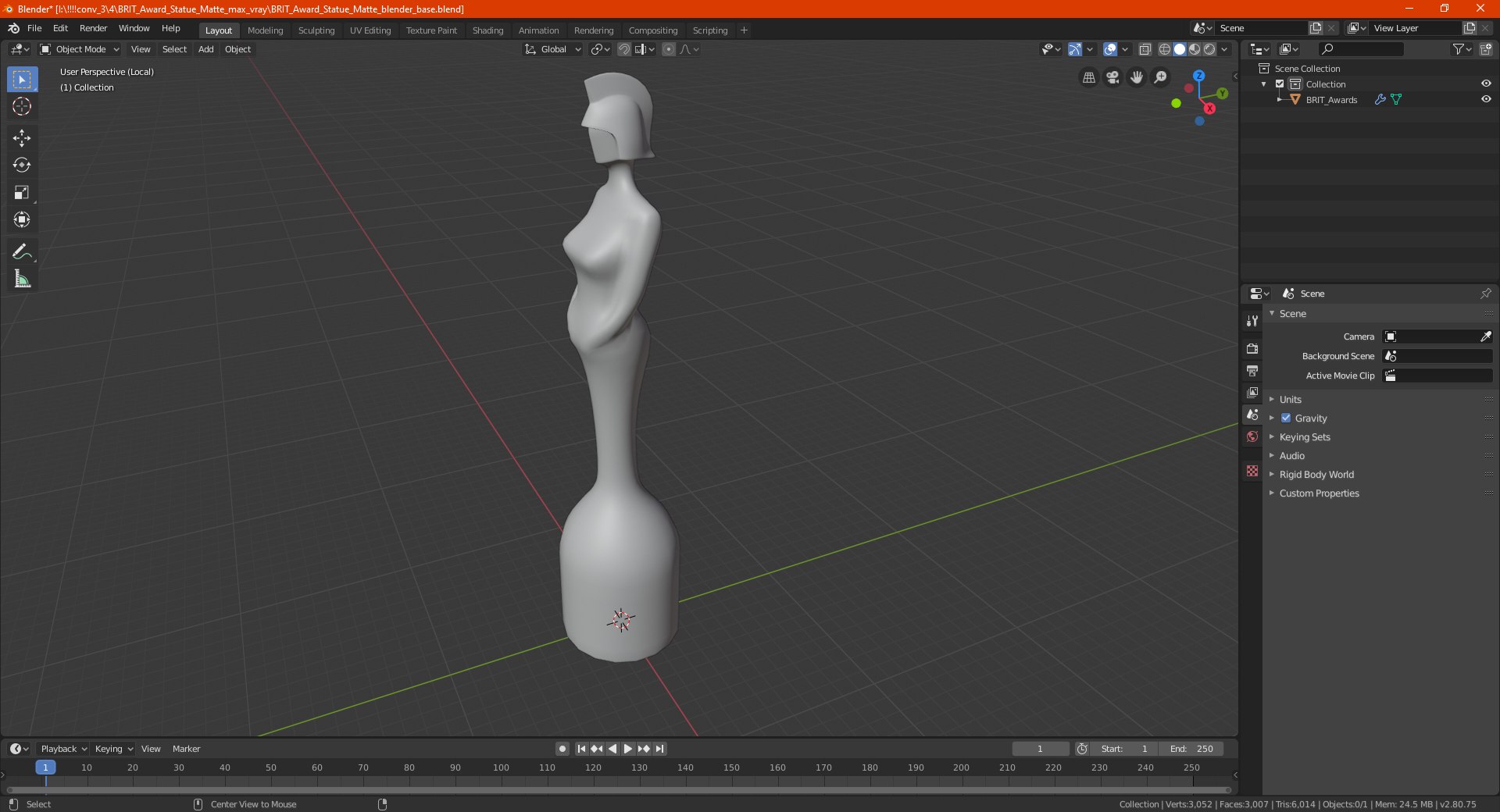The height and width of the screenshot is (812, 1500).
Task: Open Render properties tab
Action: (x=1252, y=348)
